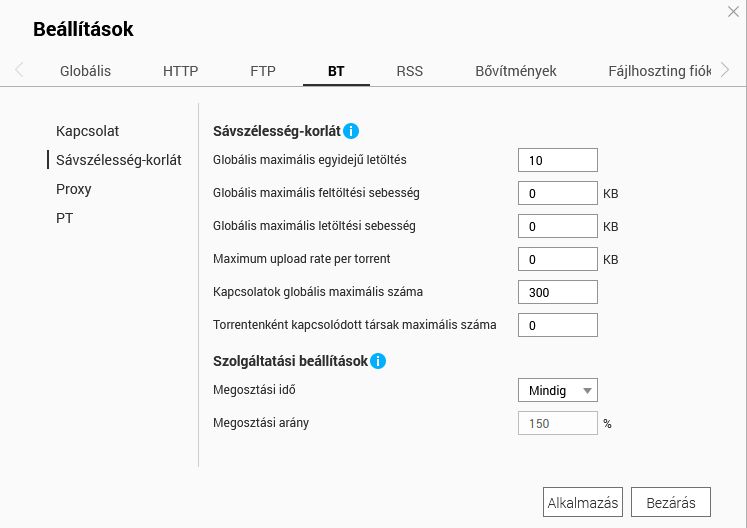Image resolution: width=747 pixels, height=528 pixels.
Task: Edit the Maximum upload rate per torrent field
Action: (x=558, y=259)
